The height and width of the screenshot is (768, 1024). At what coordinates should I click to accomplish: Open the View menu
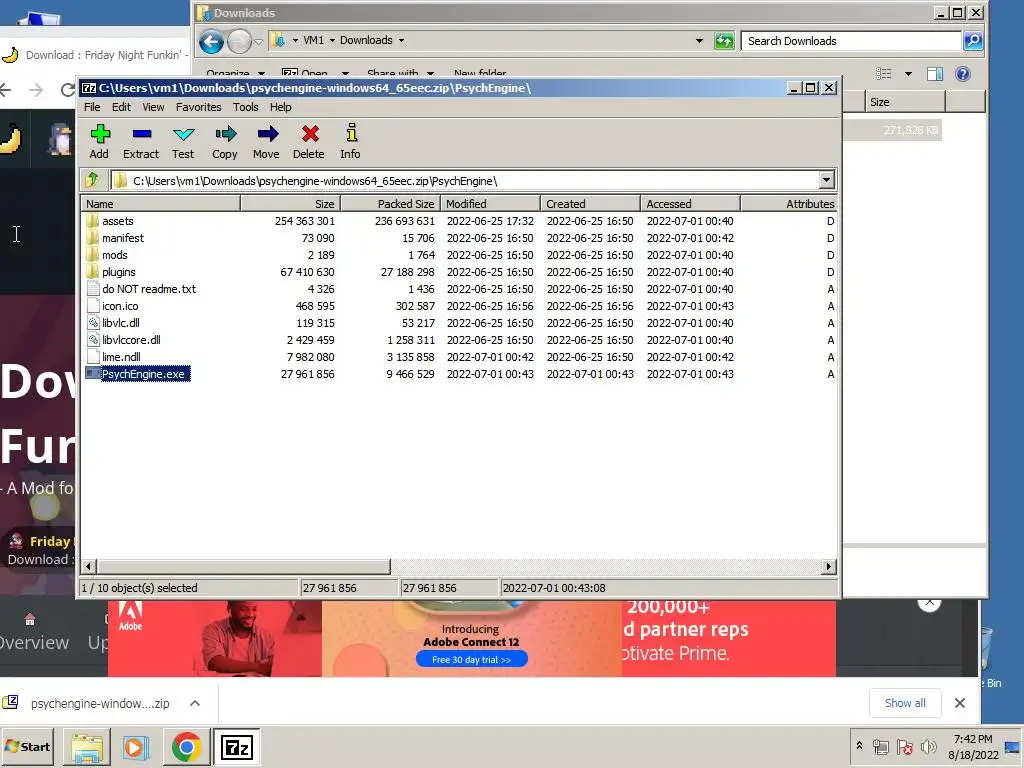153,107
